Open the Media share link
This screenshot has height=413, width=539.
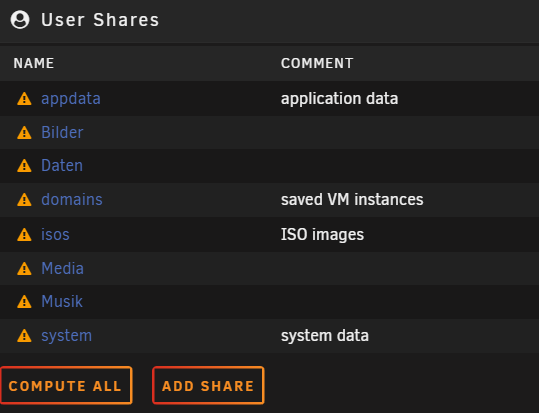pyautogui.click(x=62, y=268)
